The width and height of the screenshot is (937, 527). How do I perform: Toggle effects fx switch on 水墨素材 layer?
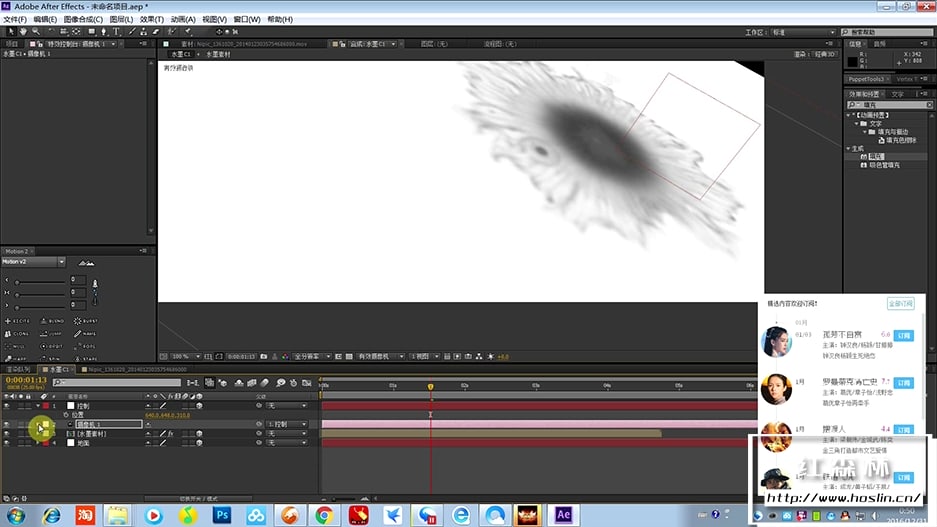[x=170, y=434]
